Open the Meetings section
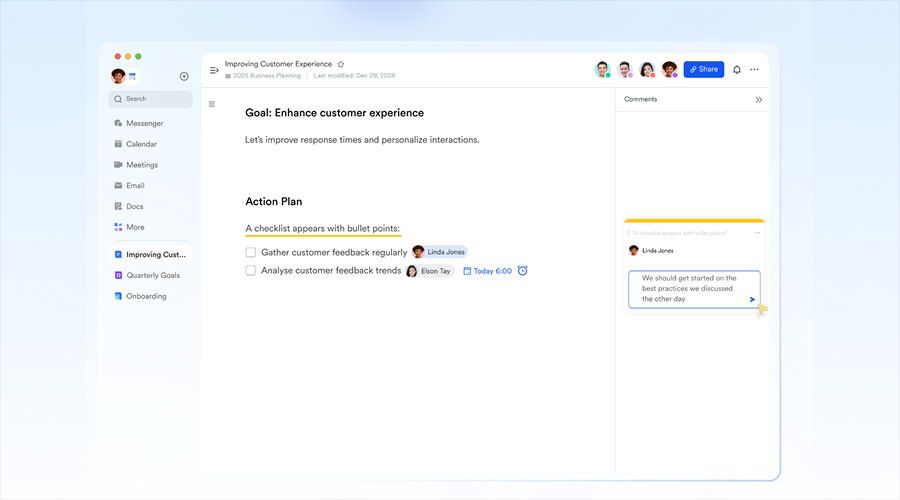 tap(141, 165)
